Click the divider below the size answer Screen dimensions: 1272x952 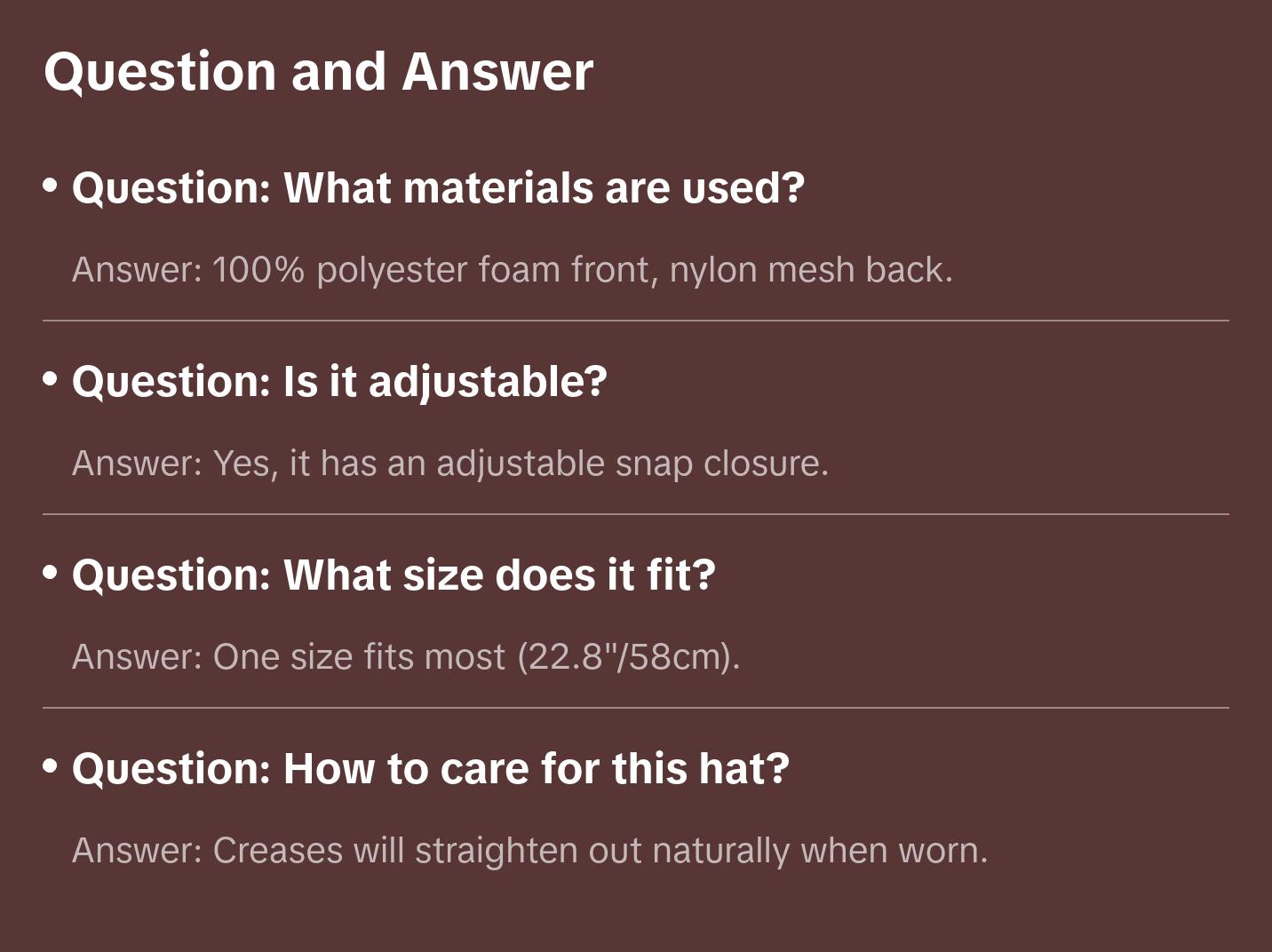[x=636, y=708]
